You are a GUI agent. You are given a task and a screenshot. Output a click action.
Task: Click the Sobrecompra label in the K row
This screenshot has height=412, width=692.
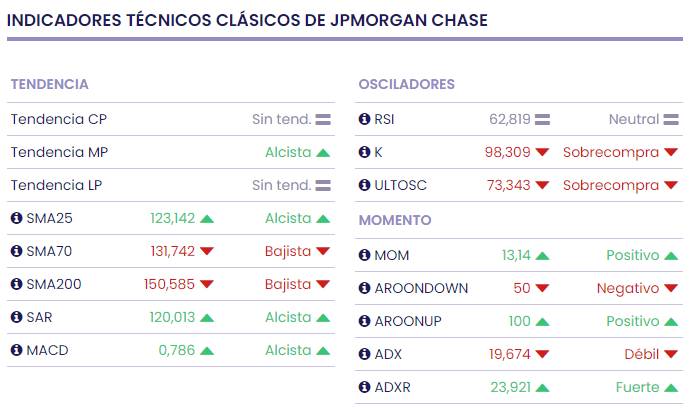[x=610, y=152]
